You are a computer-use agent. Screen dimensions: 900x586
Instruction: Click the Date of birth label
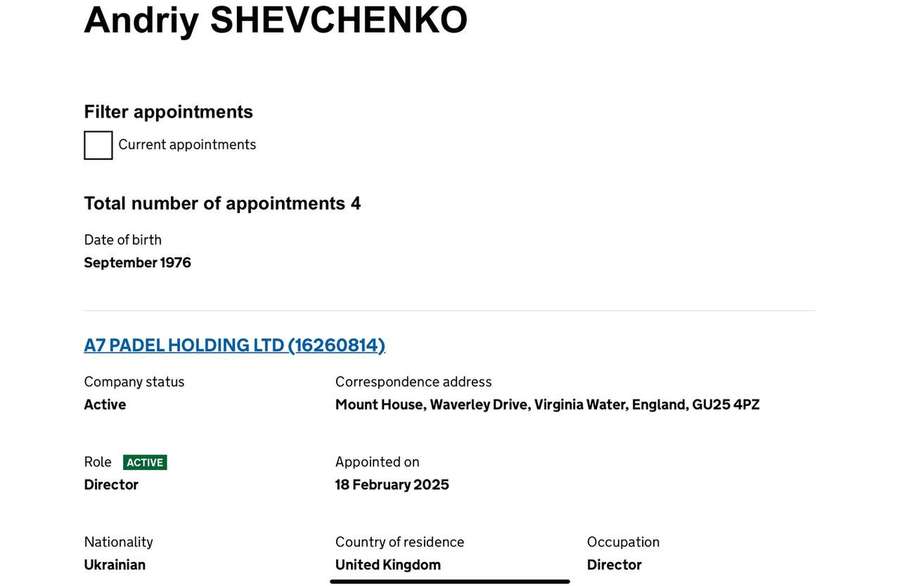tap(123, 240)
